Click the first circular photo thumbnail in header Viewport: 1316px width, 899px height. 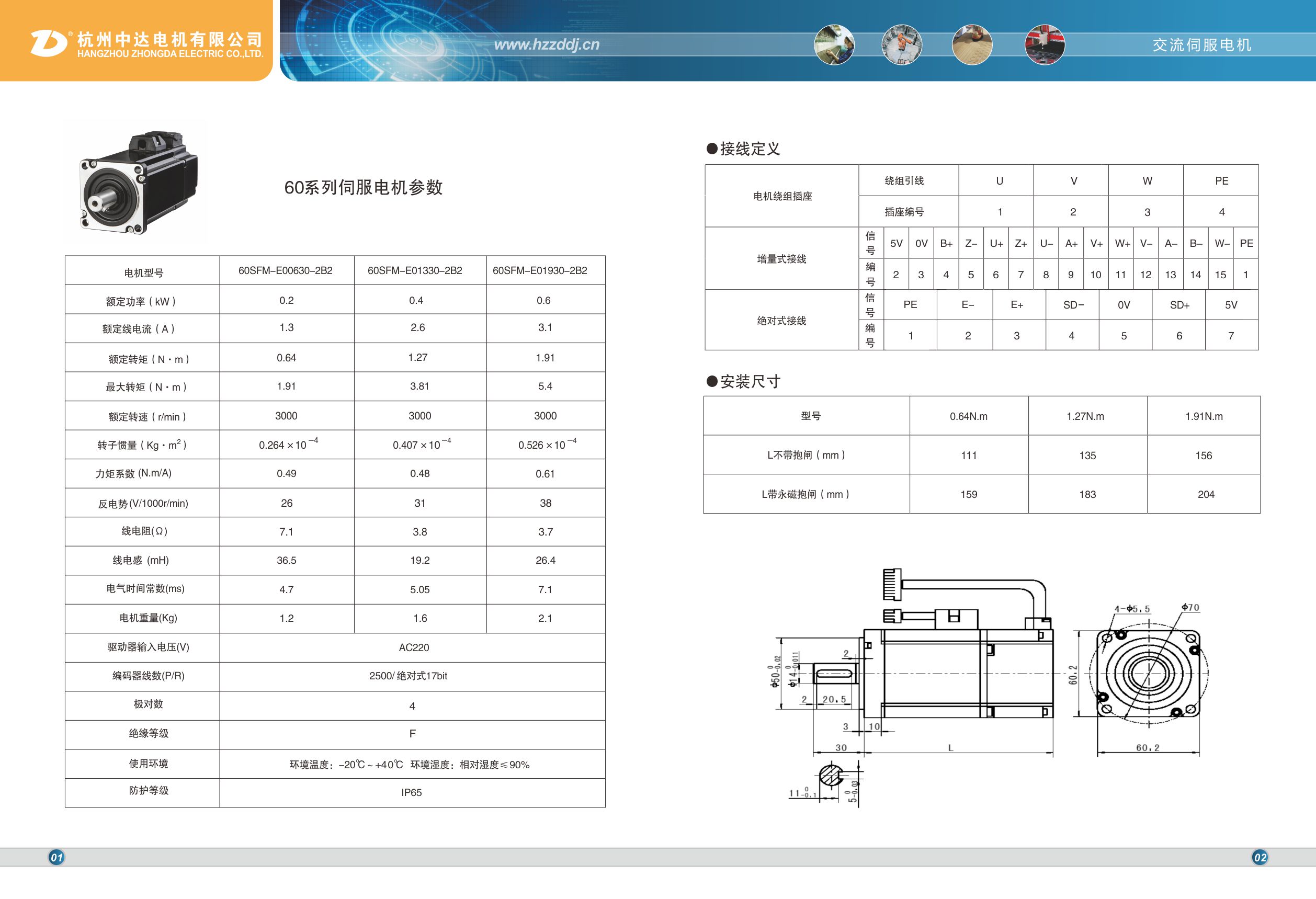point(834,45)
